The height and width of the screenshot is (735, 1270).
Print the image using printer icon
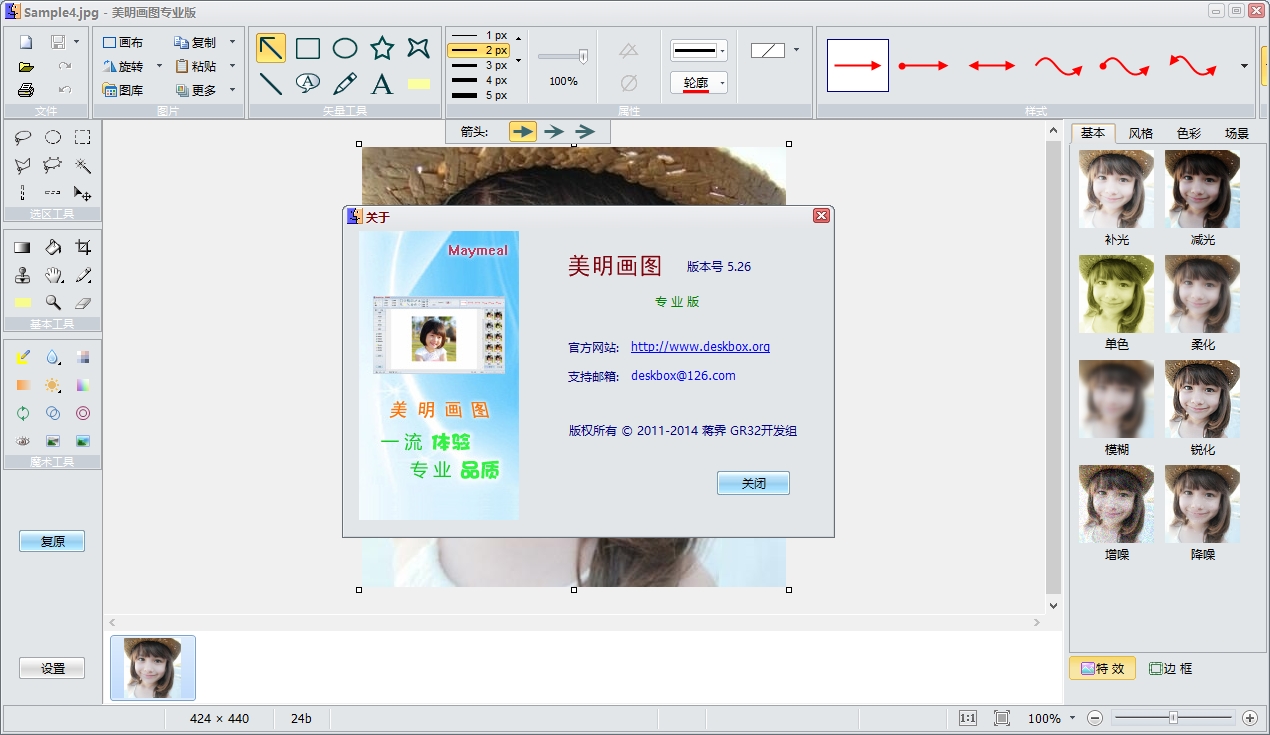pos(26,90)
